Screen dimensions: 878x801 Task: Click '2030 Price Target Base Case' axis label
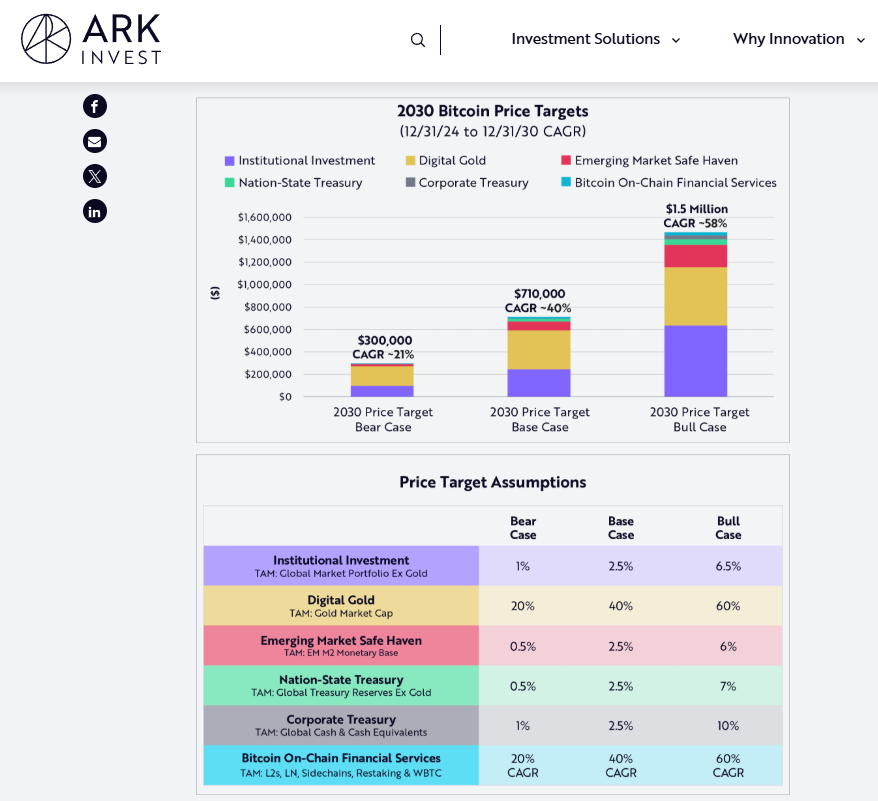click(x=540, y=420)
